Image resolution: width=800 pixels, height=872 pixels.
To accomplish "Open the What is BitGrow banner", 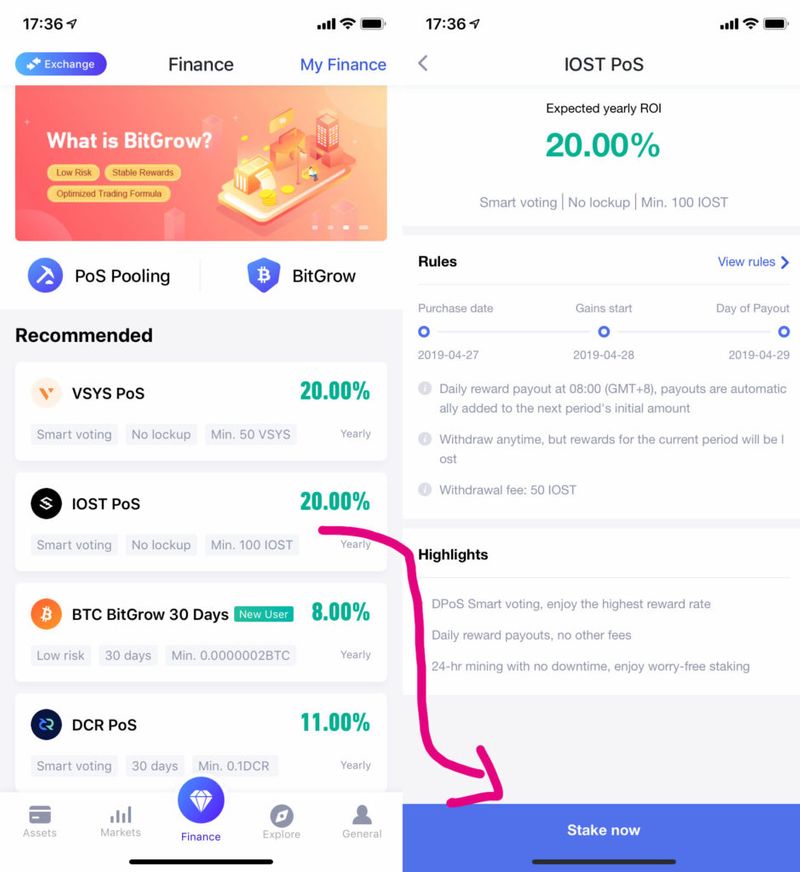I will point(201,163).
